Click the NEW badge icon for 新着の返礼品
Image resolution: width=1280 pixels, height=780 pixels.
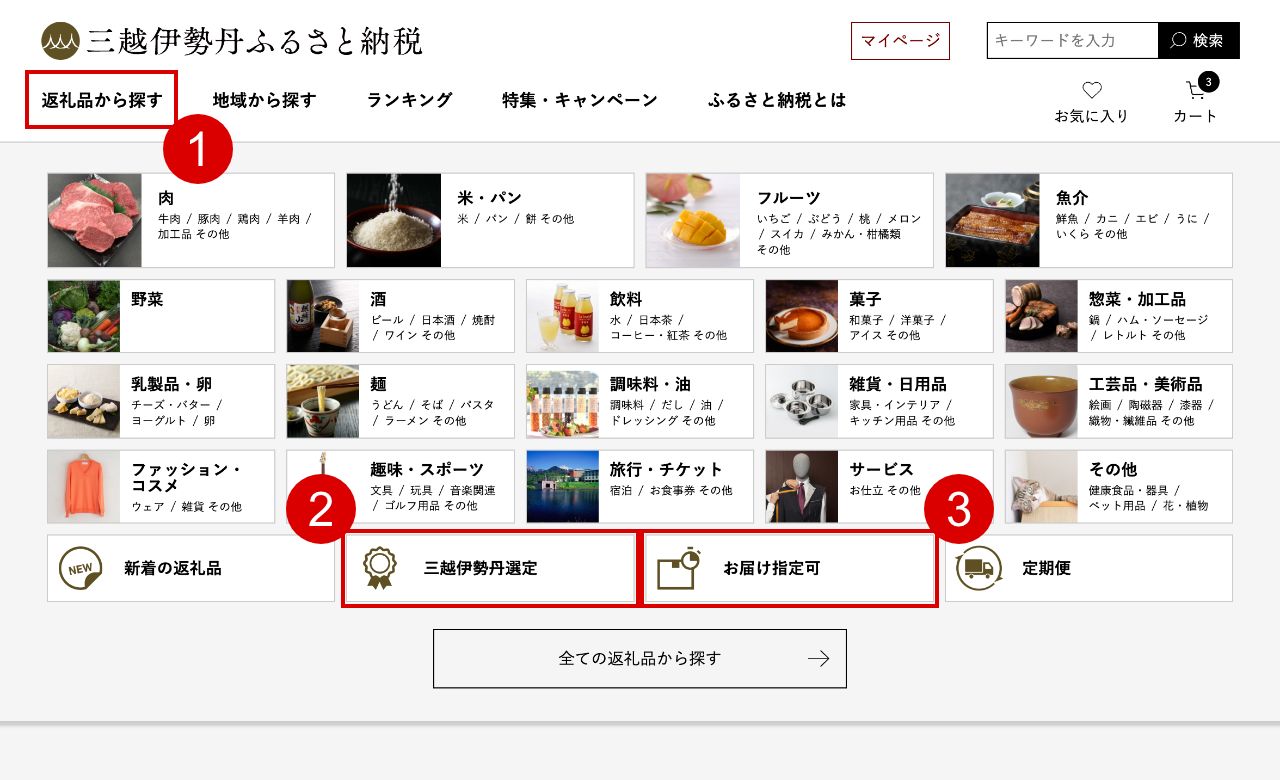coord(80,568)
